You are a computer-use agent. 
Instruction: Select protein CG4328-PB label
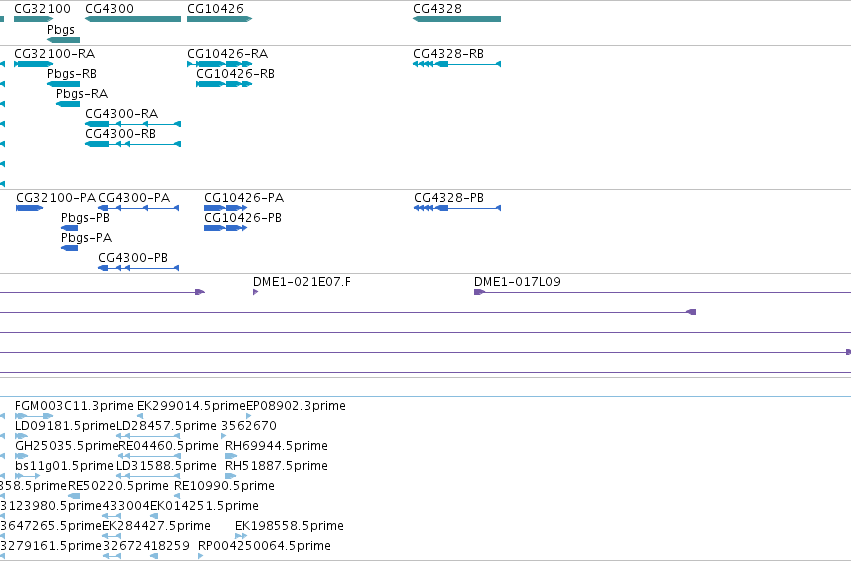pyautogui.click(x=449, y=198)
